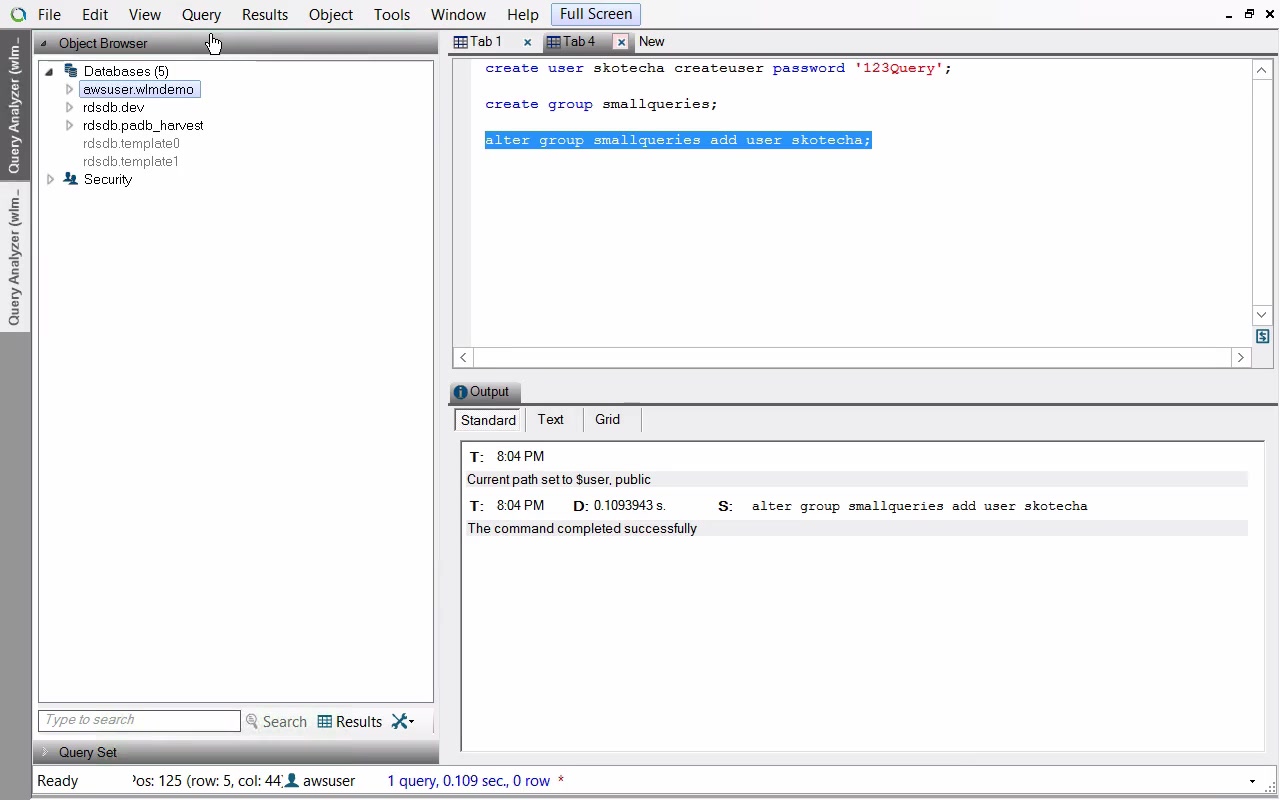Close Tab 4 with its X icon

[x=621, y=42]
